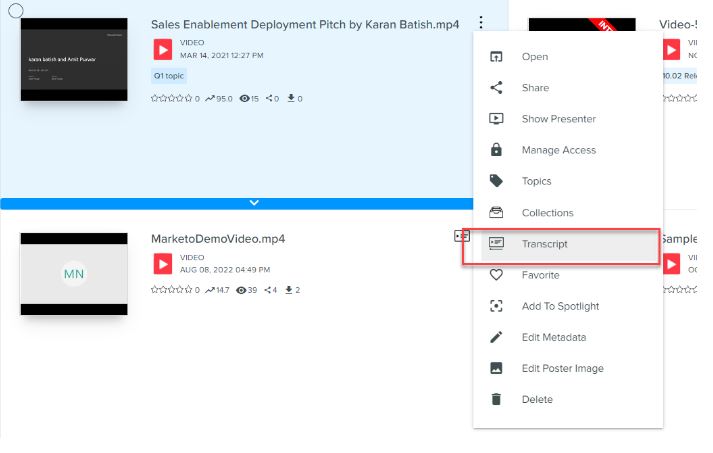Viewport: 713px width, 453px height.
Task: Click the Collections box icon
Action: (x=496, y=212)
